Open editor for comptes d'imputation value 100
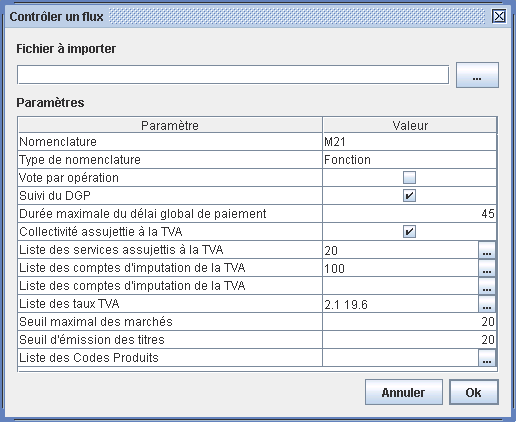Screen dimensions: 516x422 (x=487, y=268)
